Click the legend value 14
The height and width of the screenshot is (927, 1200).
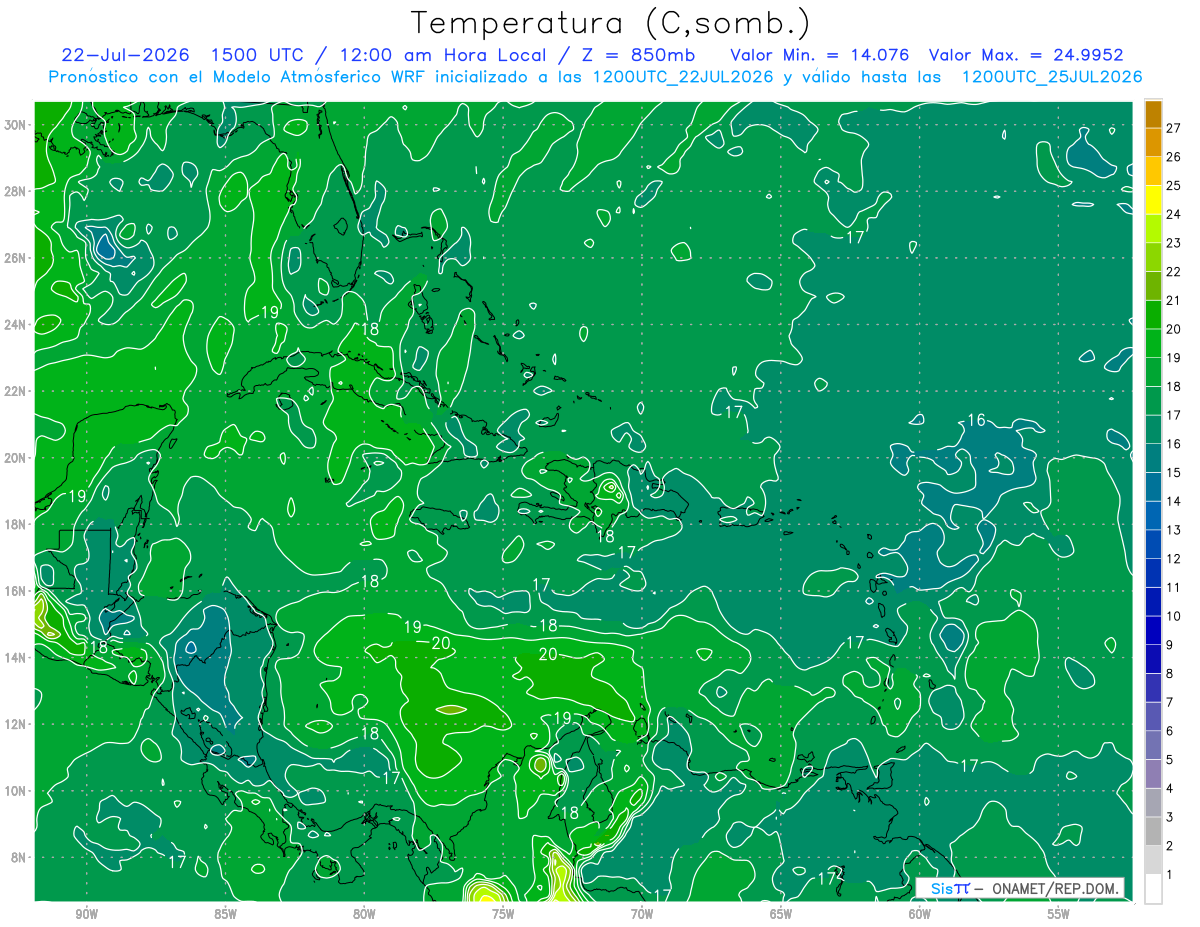[1174, 501]
